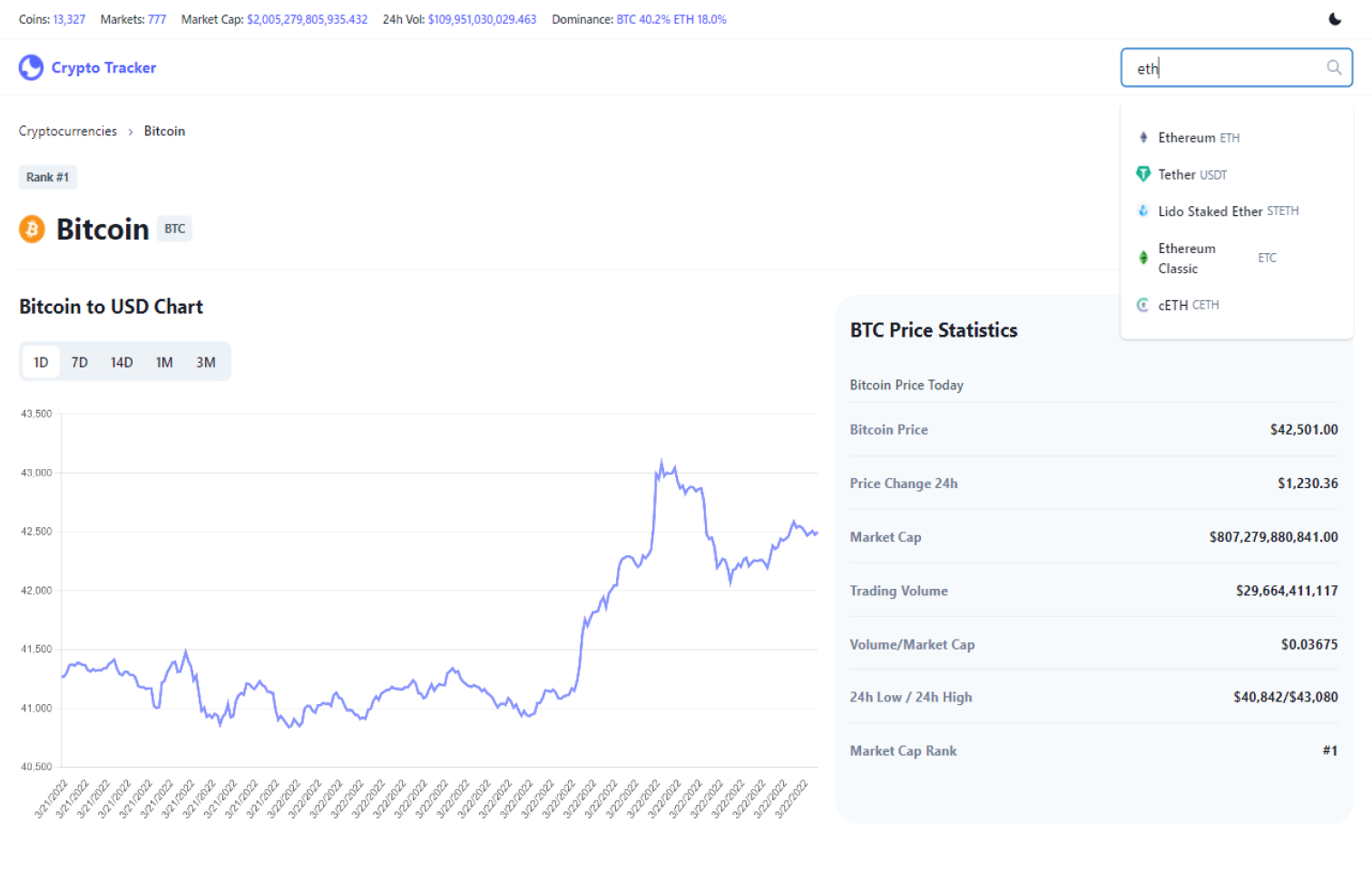Open the Crypto Tracker home link

point(103,68)
